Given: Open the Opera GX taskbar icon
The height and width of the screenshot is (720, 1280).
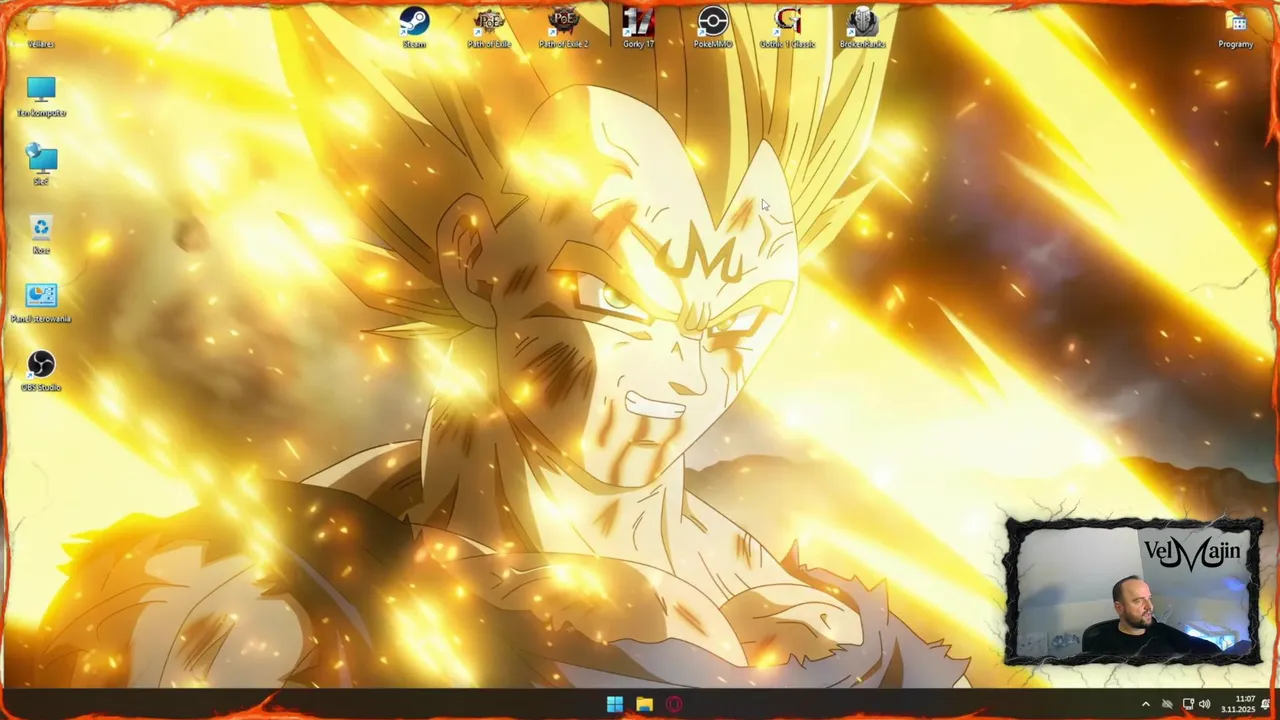Looking at the screenshot, I should tap(675, 704).
